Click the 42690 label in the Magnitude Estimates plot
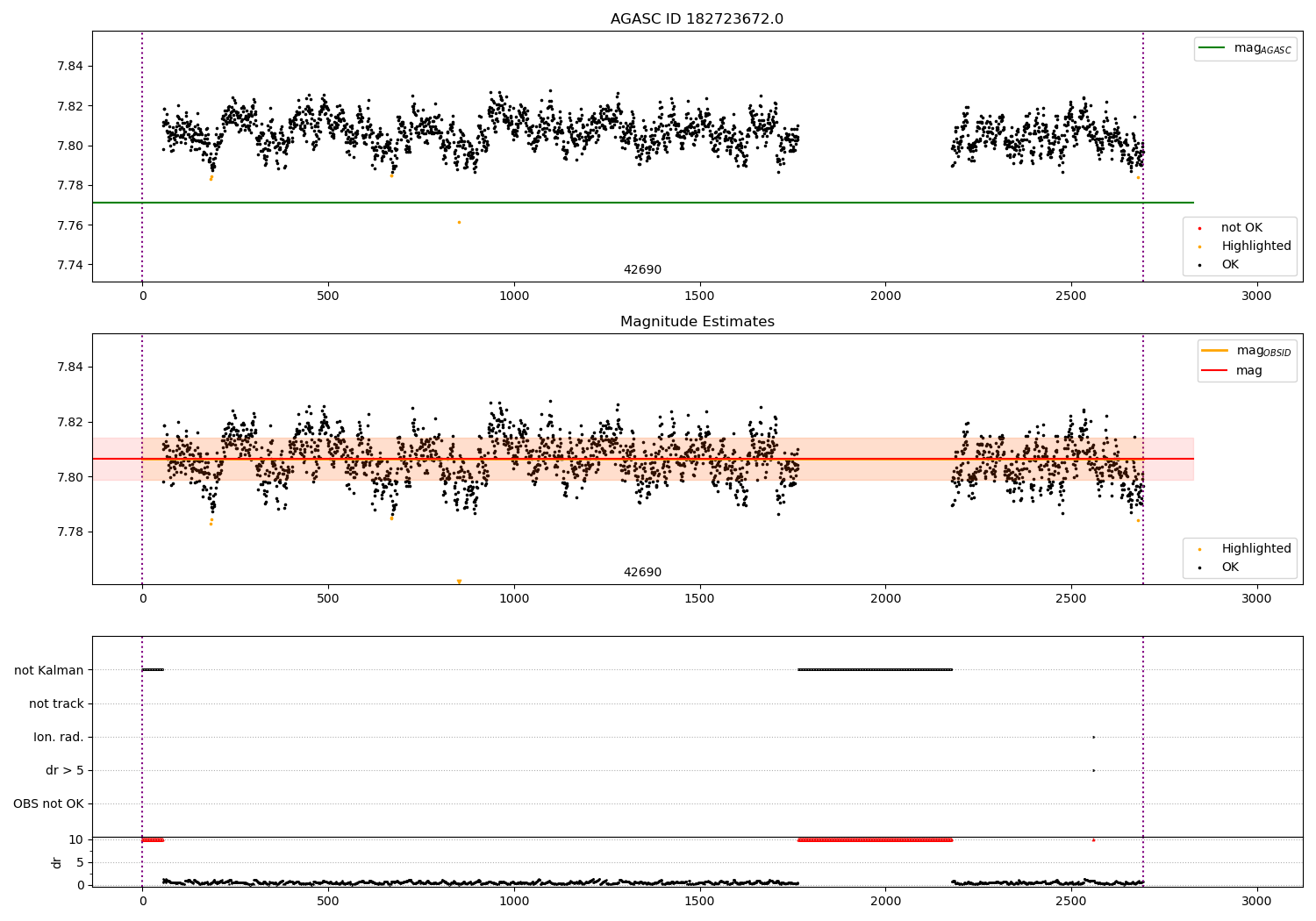1316x921 pixels. click(642, 573)
